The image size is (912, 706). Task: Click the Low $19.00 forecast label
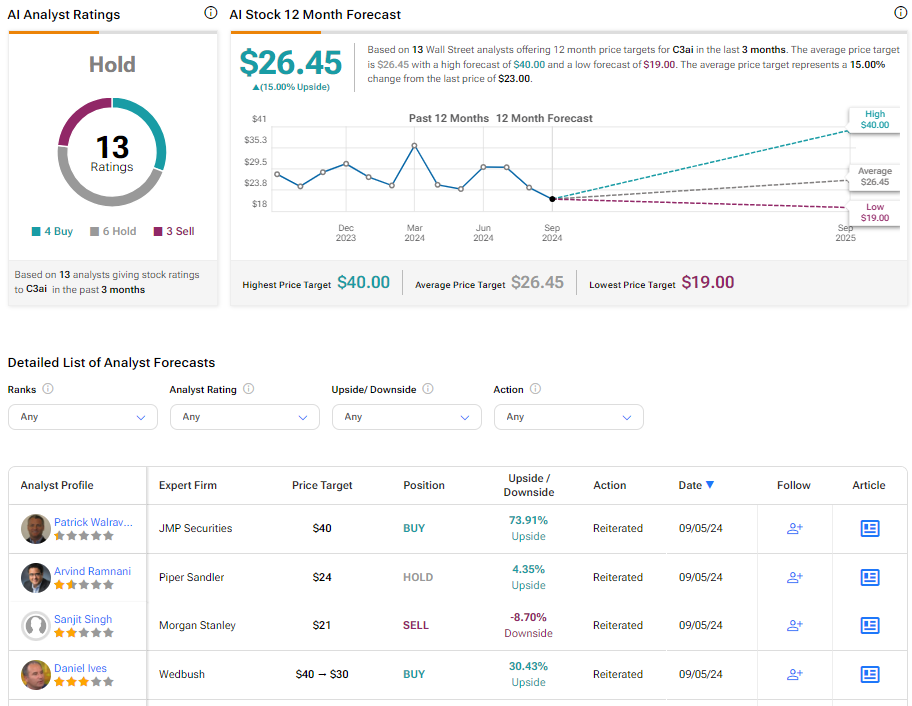pos(875,212)
